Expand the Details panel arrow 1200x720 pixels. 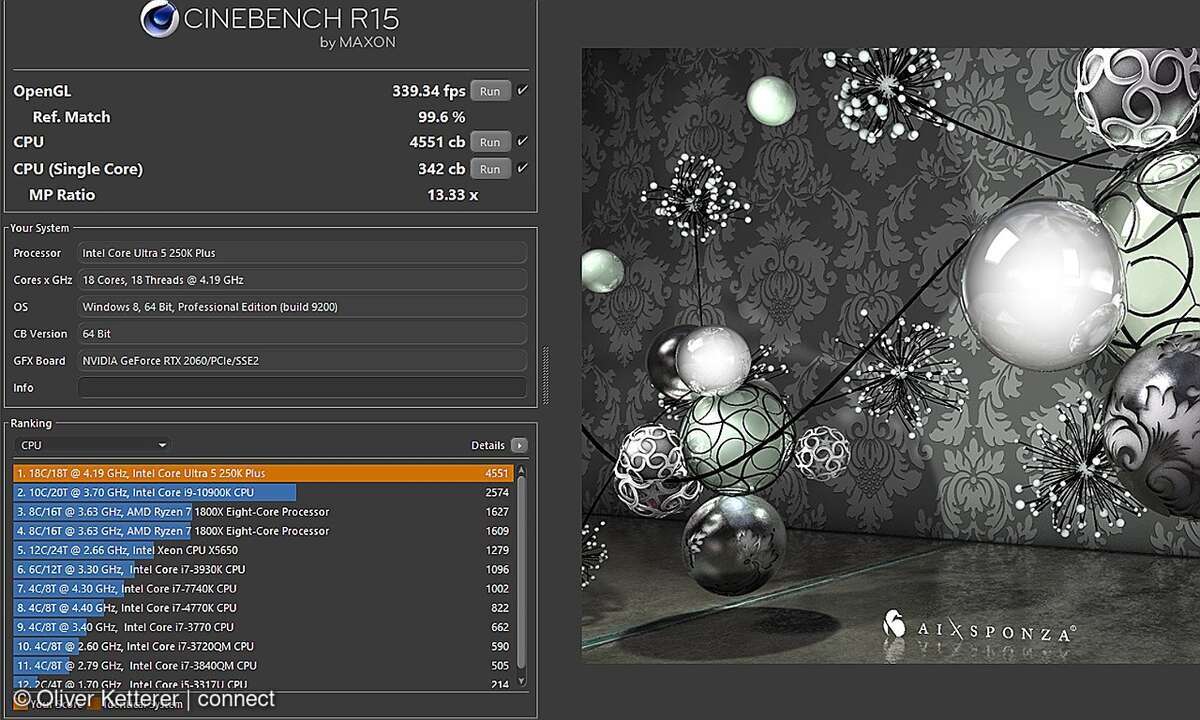pos(518,444)
